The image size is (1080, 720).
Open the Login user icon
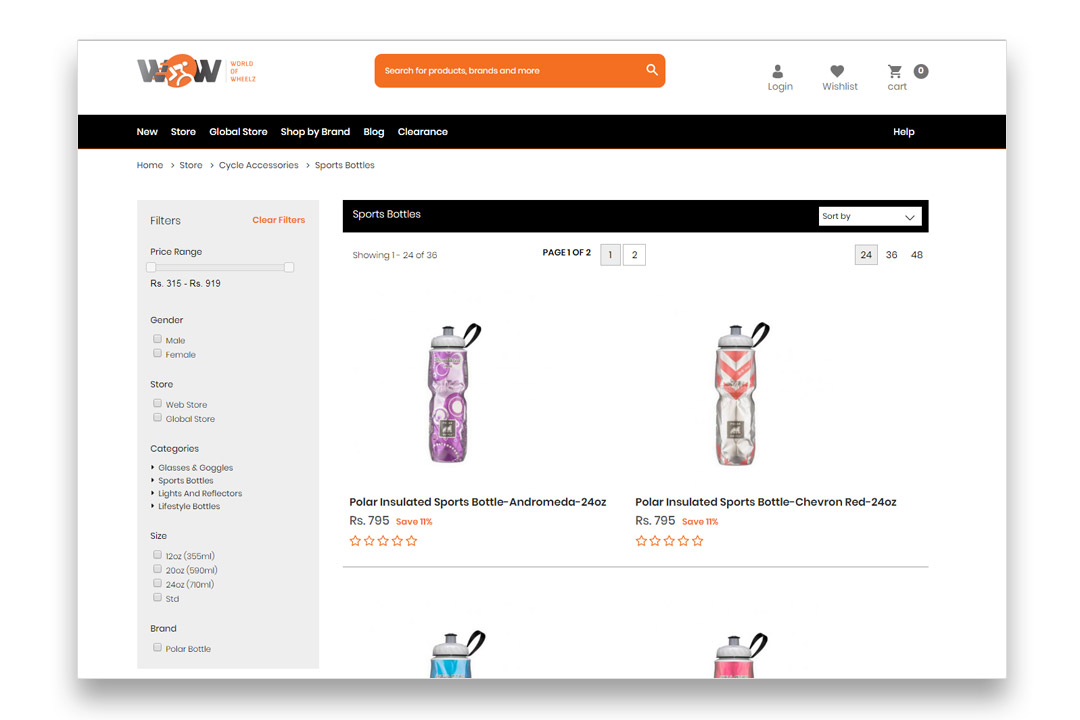(x=778, y=71)
